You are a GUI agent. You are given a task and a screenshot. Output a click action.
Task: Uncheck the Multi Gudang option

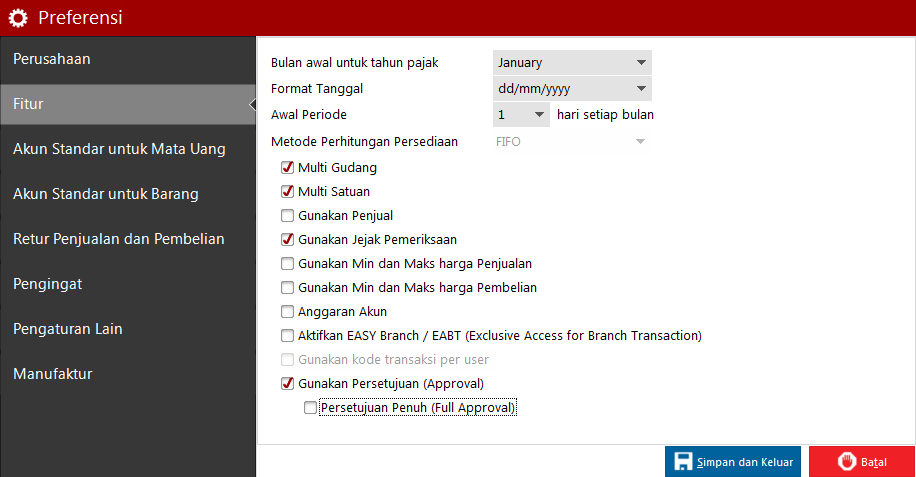pos(288,168)
